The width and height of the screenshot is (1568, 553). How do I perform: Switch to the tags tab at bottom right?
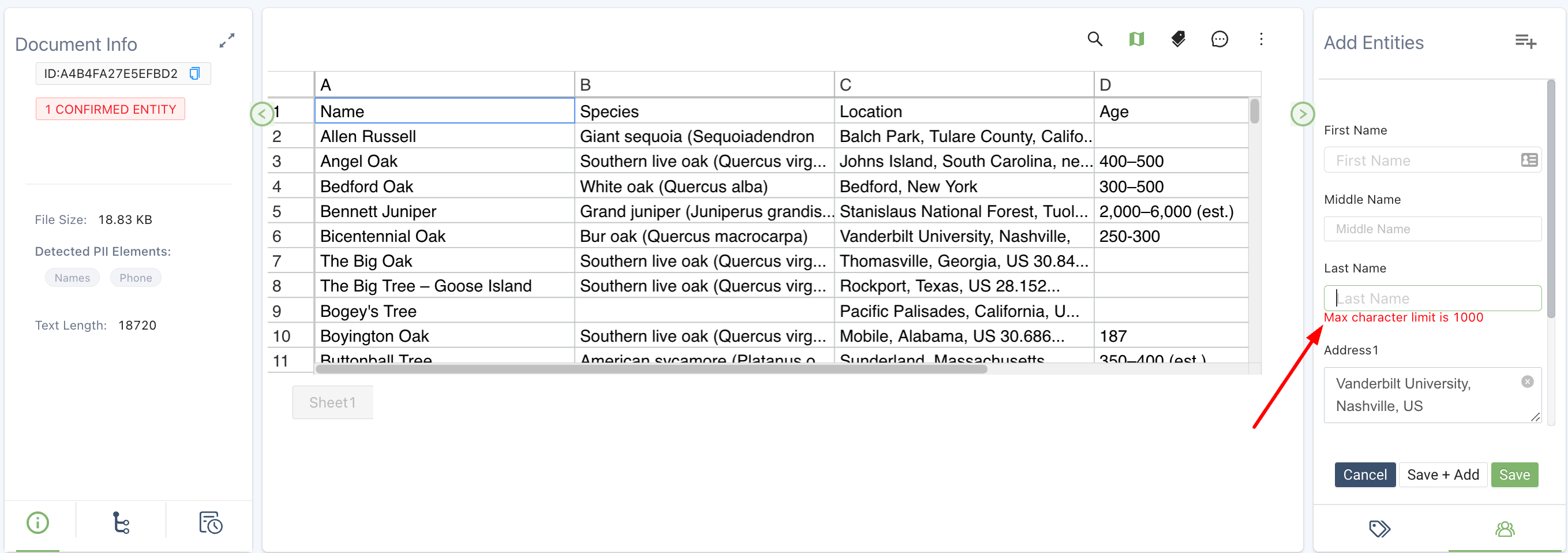pyautogui.click(x=1379, y=529)
